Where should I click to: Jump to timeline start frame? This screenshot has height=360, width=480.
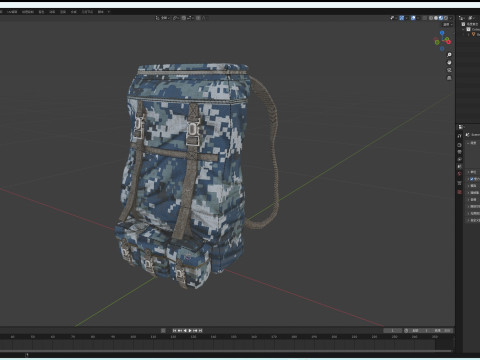174,330
